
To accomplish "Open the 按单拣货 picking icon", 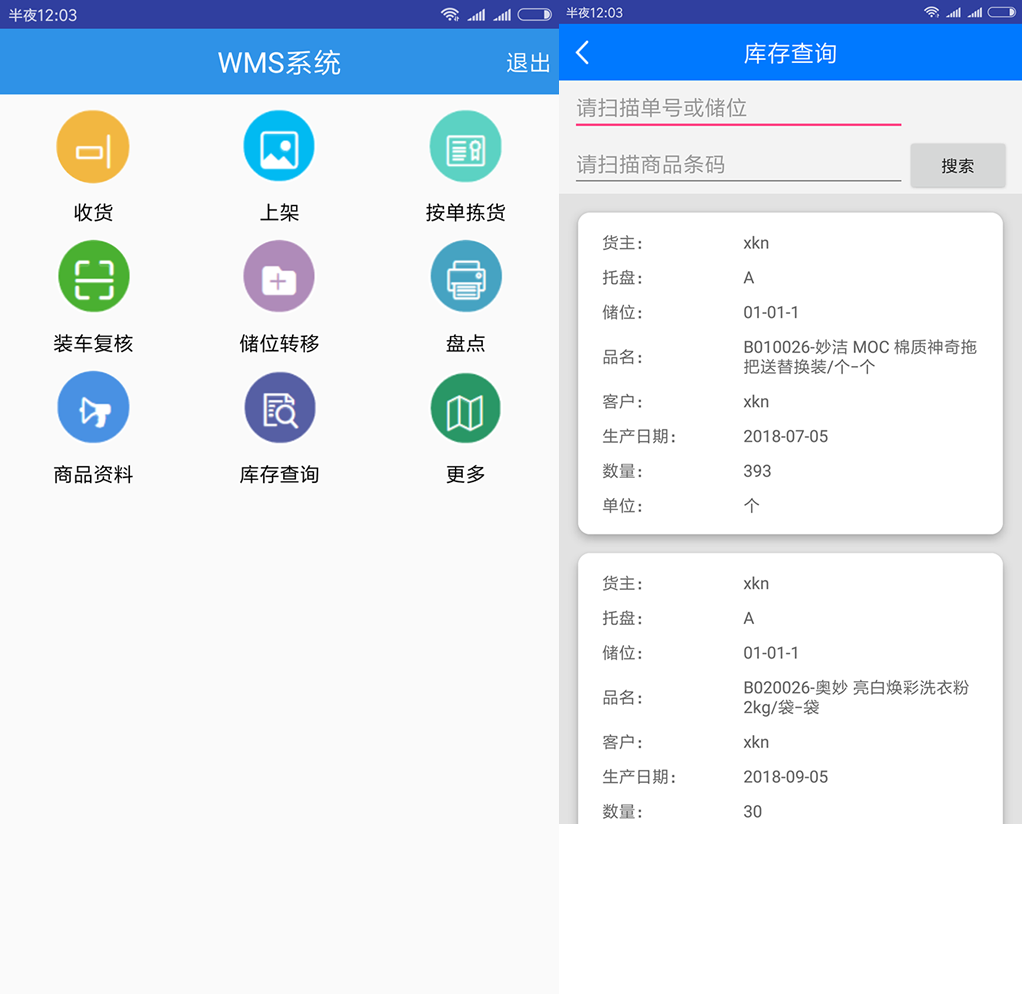I will (465, 147).
